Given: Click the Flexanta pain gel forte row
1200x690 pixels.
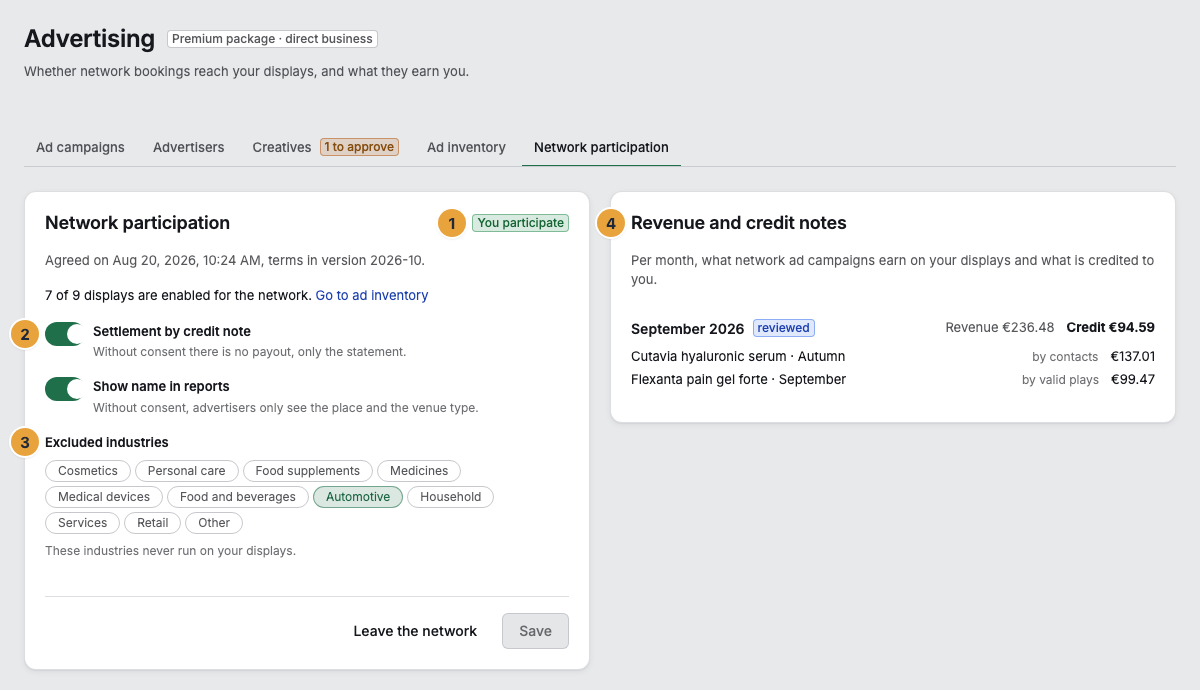Looking at the screenshot, I should pos(893,380).
